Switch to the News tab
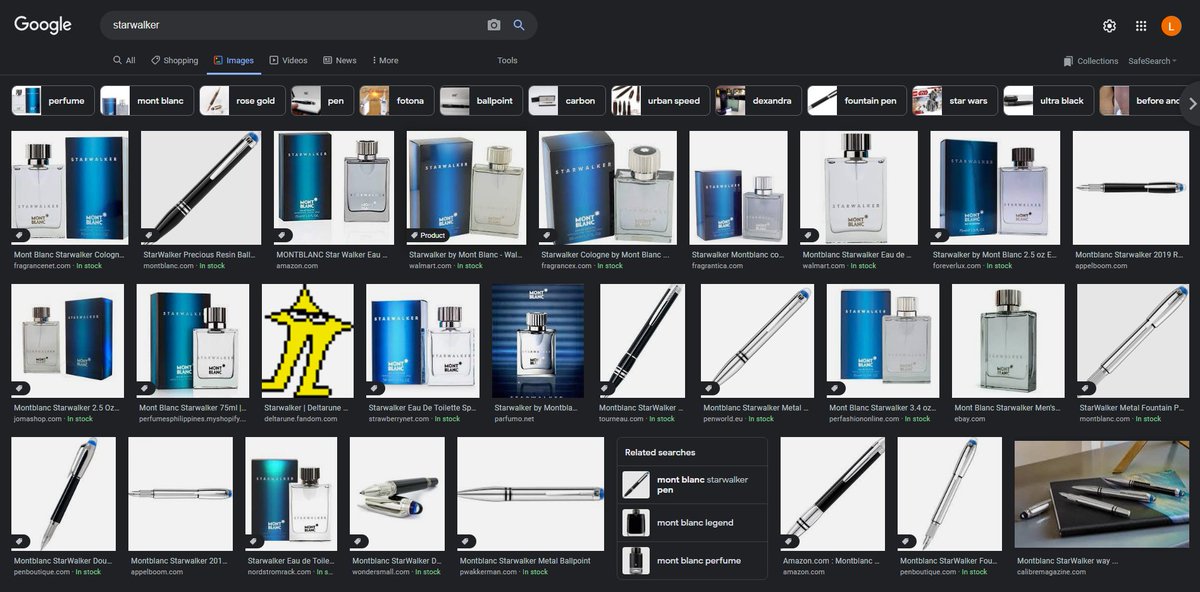1200x592 pixels. point(340,60)
